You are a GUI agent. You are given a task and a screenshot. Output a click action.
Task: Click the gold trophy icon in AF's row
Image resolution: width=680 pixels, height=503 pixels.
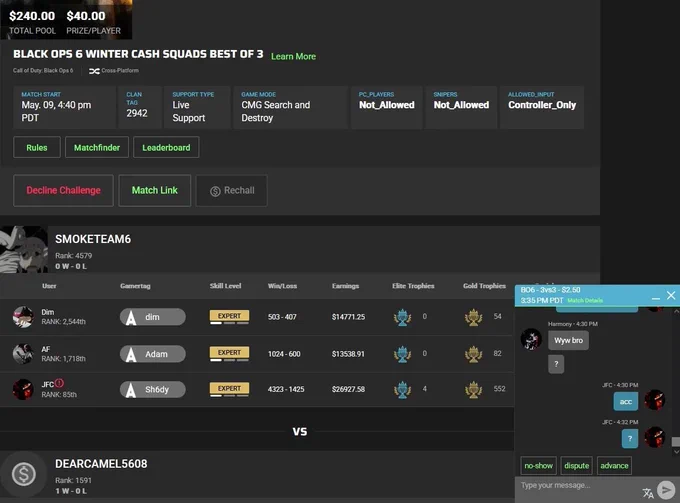coord(474,354)
